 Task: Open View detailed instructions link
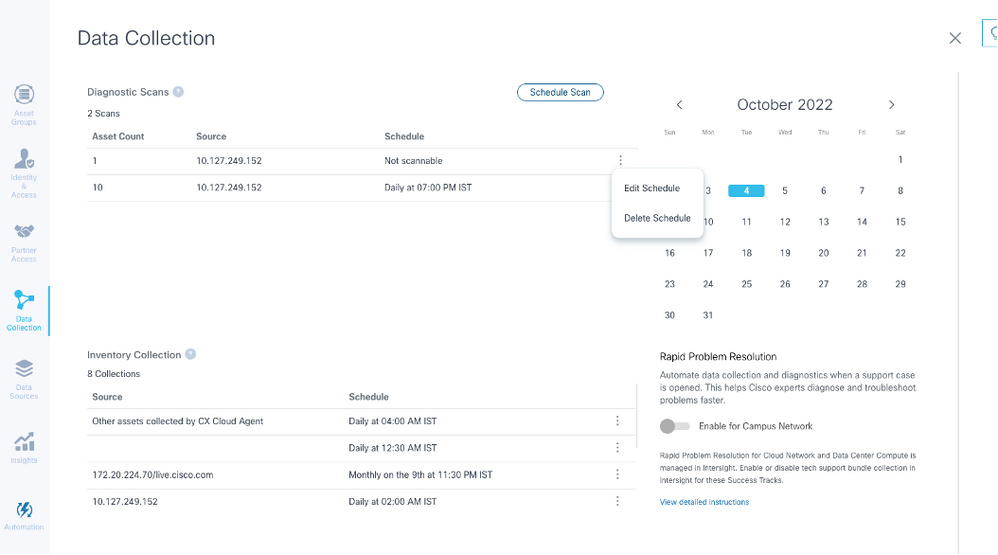[704, 502]
